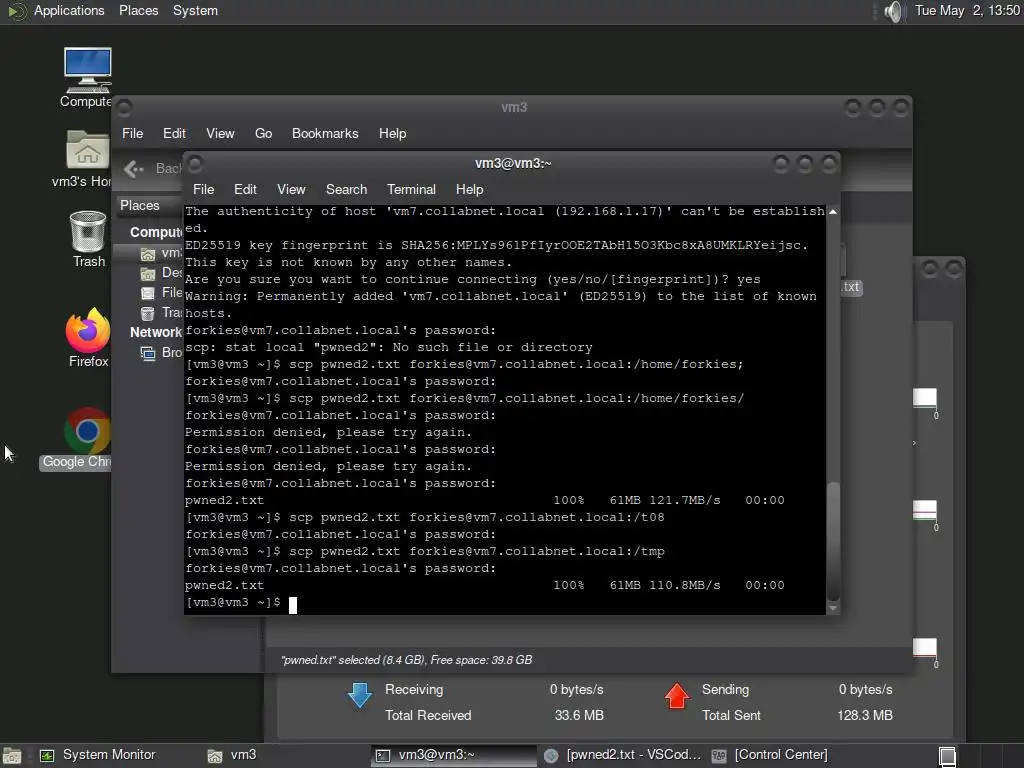Click the vm3 file manager window menu button
Screen dimensions: 1024x768
(x=124, y=108)
